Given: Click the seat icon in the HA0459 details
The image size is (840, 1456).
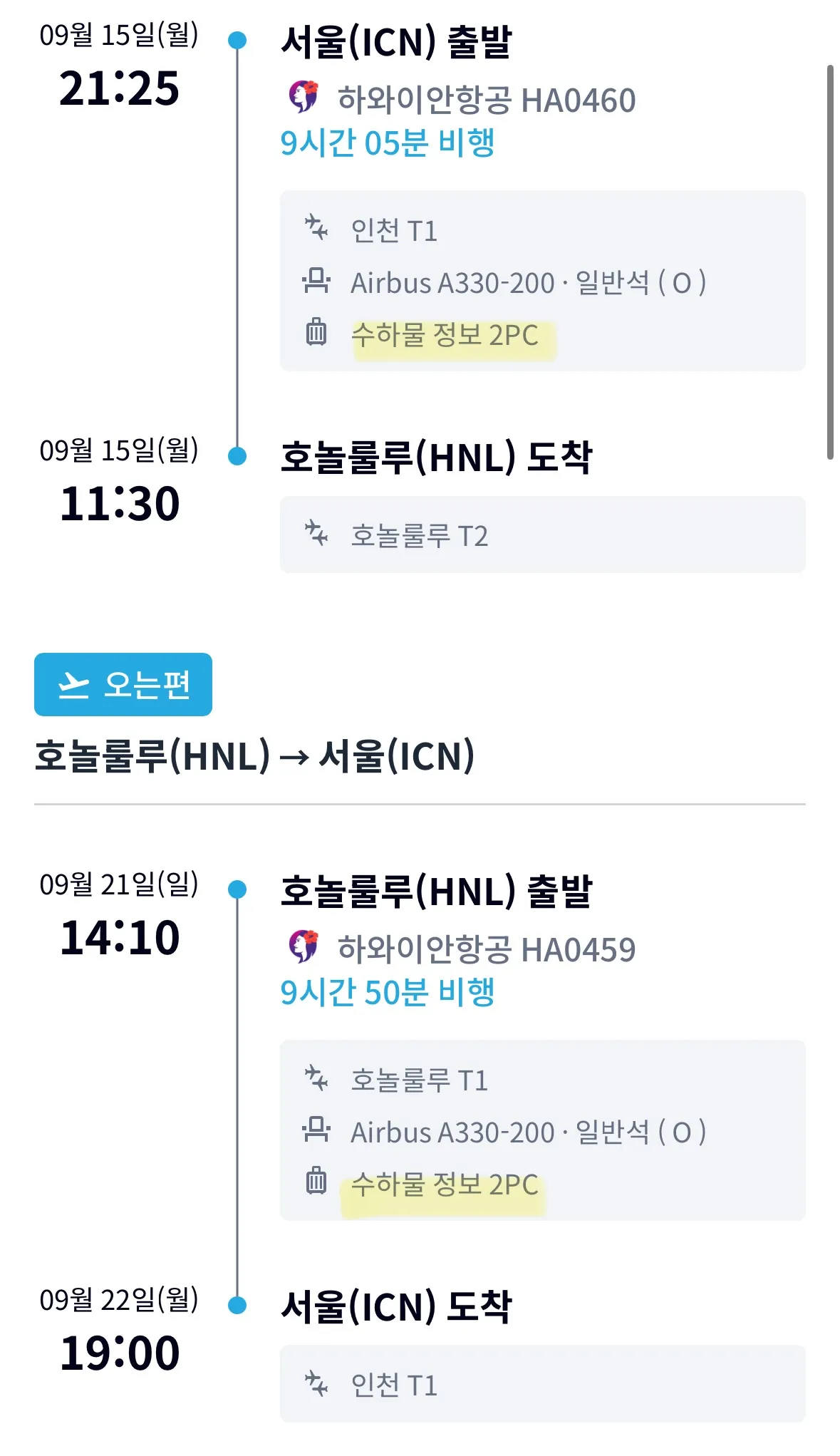Looking at the screenshot, I should pyautogui.click(x=316, y=1130).
